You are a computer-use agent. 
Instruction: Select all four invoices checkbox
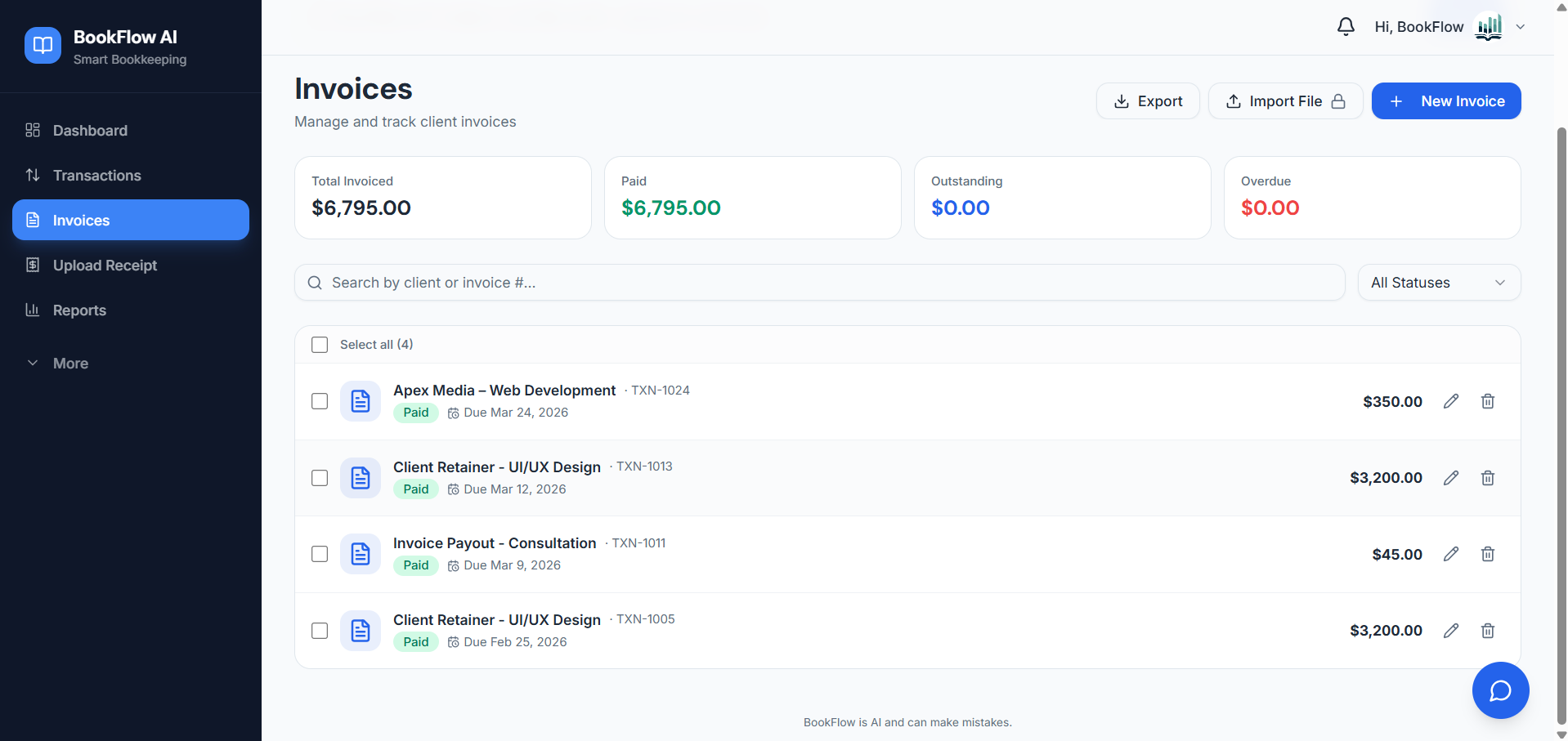pos(320,345)
